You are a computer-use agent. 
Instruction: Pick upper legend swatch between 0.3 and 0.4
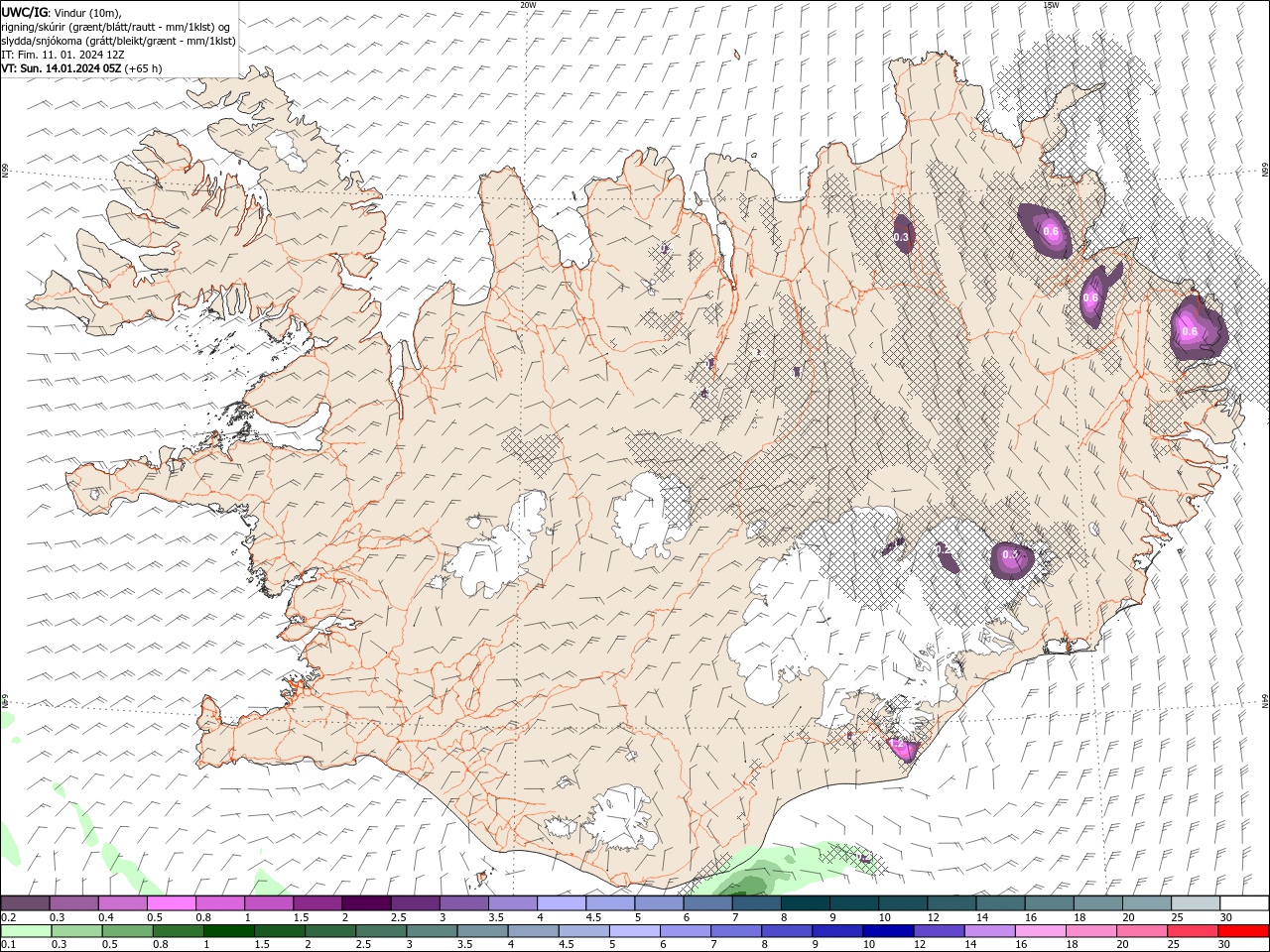pyautogui.click(x=73, y=903)
